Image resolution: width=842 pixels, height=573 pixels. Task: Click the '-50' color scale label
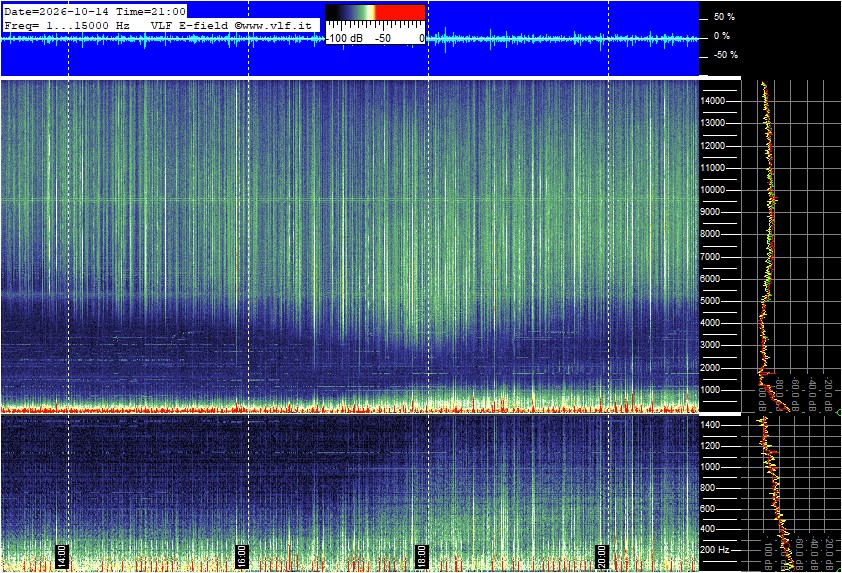[x=382, y=38]
